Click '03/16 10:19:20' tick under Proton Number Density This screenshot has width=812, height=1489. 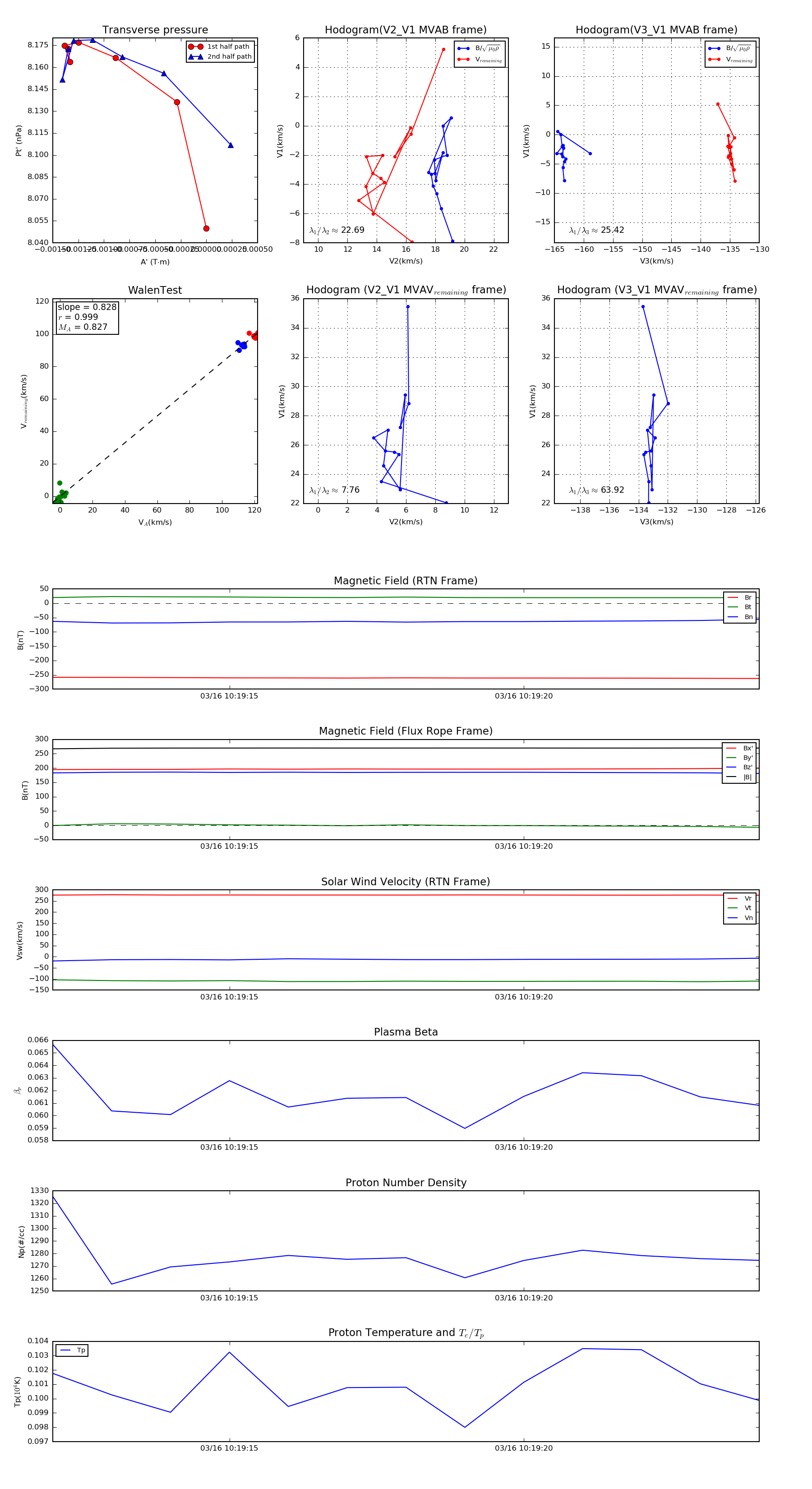524,1298
